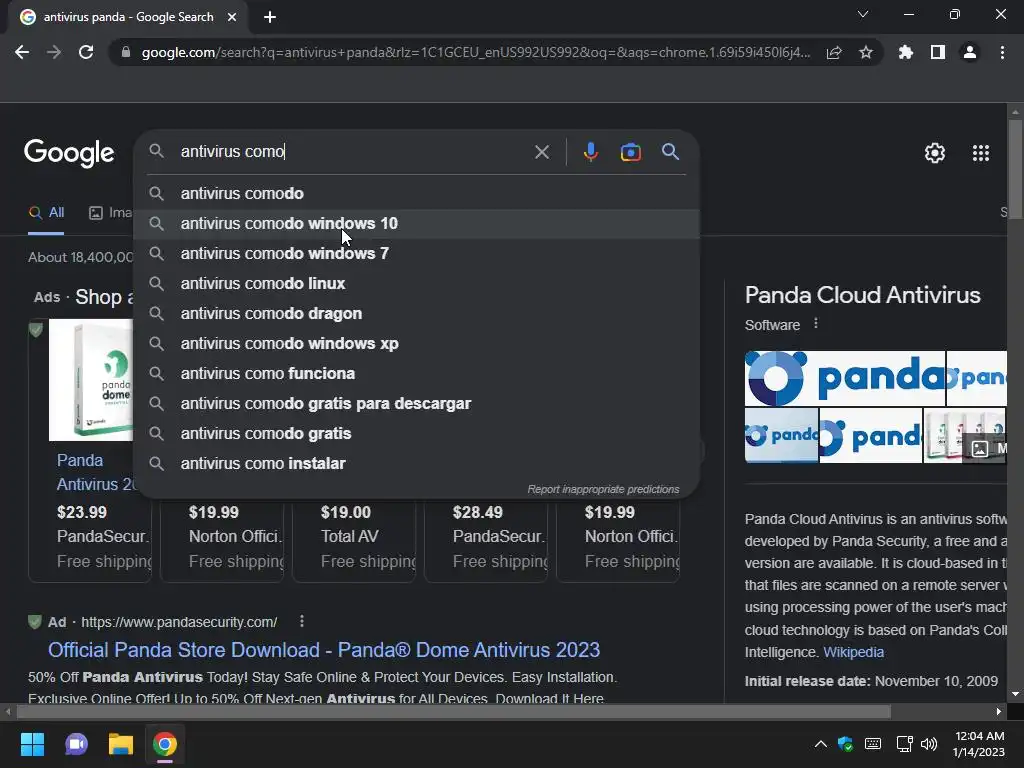Image resolution: width=1024 pixels, height=768 pixels.
Task: Open Panda Antivirus product title link
Action: (x=95, y=472)
